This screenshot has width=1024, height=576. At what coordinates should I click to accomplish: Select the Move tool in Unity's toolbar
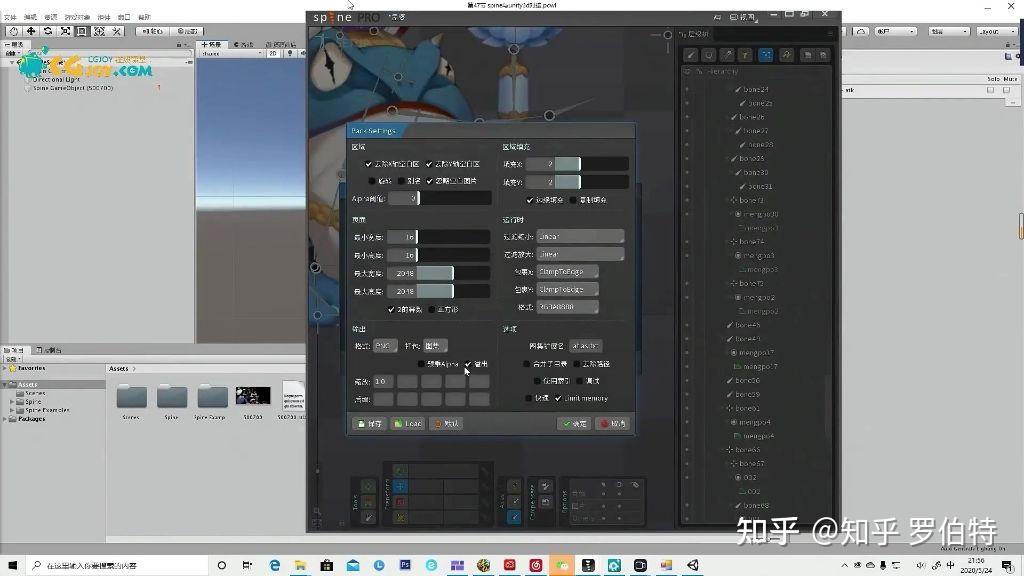point(31,31)
